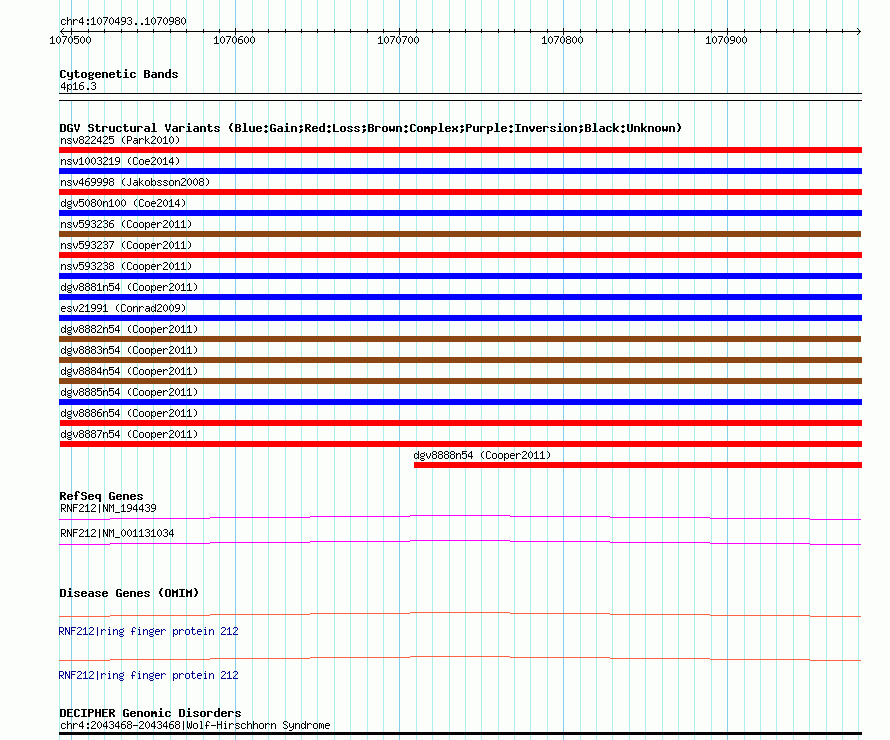Click the brown complex bar under nsv593236
890x740 pixels.
(460, 234)
